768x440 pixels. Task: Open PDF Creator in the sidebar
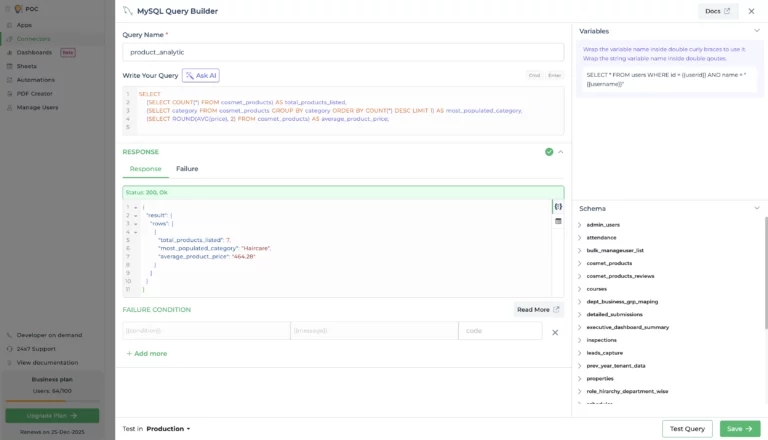[35, 93]
